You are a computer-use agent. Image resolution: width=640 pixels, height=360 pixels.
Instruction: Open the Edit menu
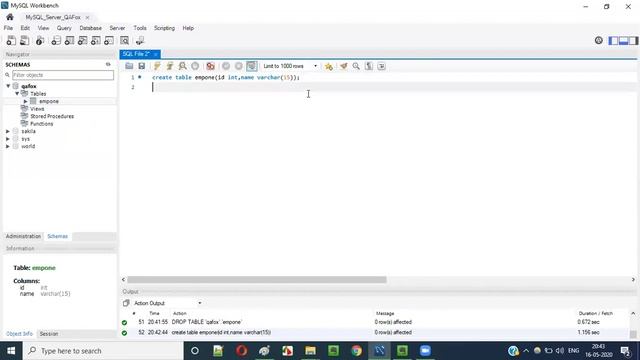point(25,28)
